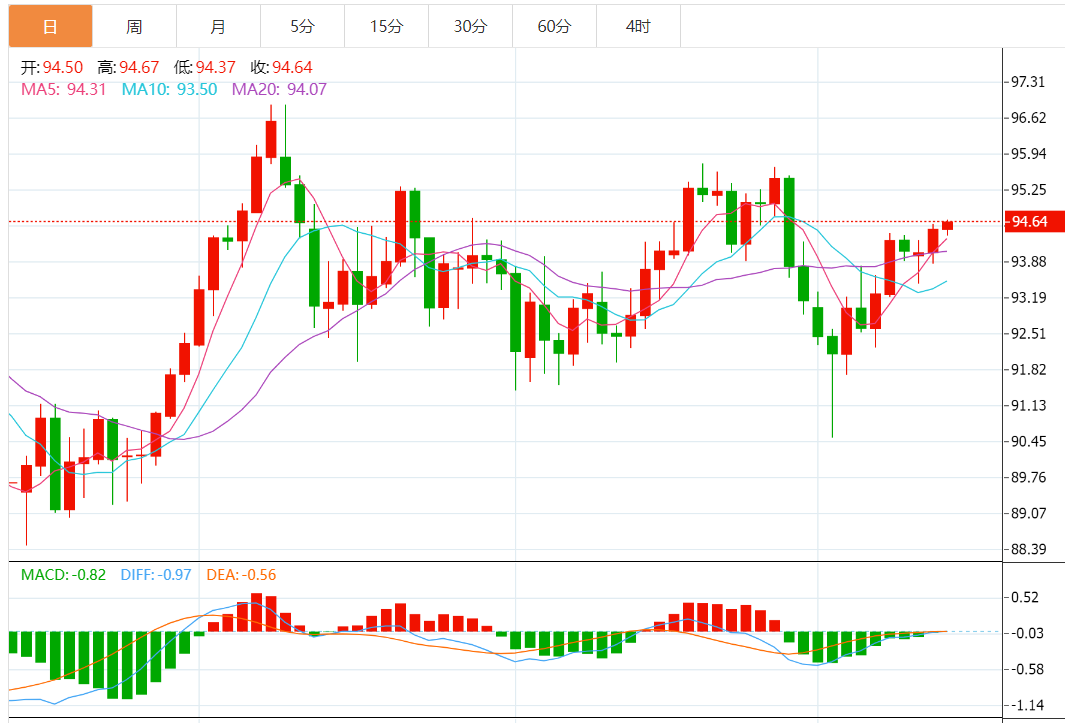Click the opening price 开:94.50
The width and height of the screenshot is (1065, 723).
[52, 67]
